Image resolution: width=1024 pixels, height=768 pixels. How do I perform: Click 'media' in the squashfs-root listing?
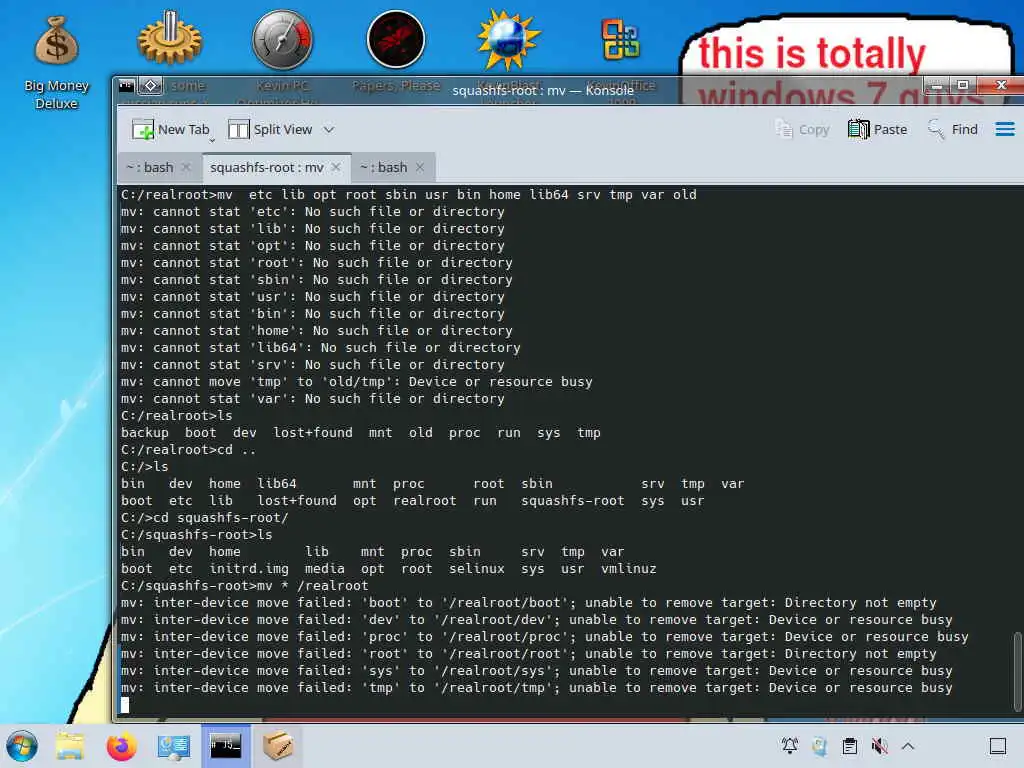[325, 569]
